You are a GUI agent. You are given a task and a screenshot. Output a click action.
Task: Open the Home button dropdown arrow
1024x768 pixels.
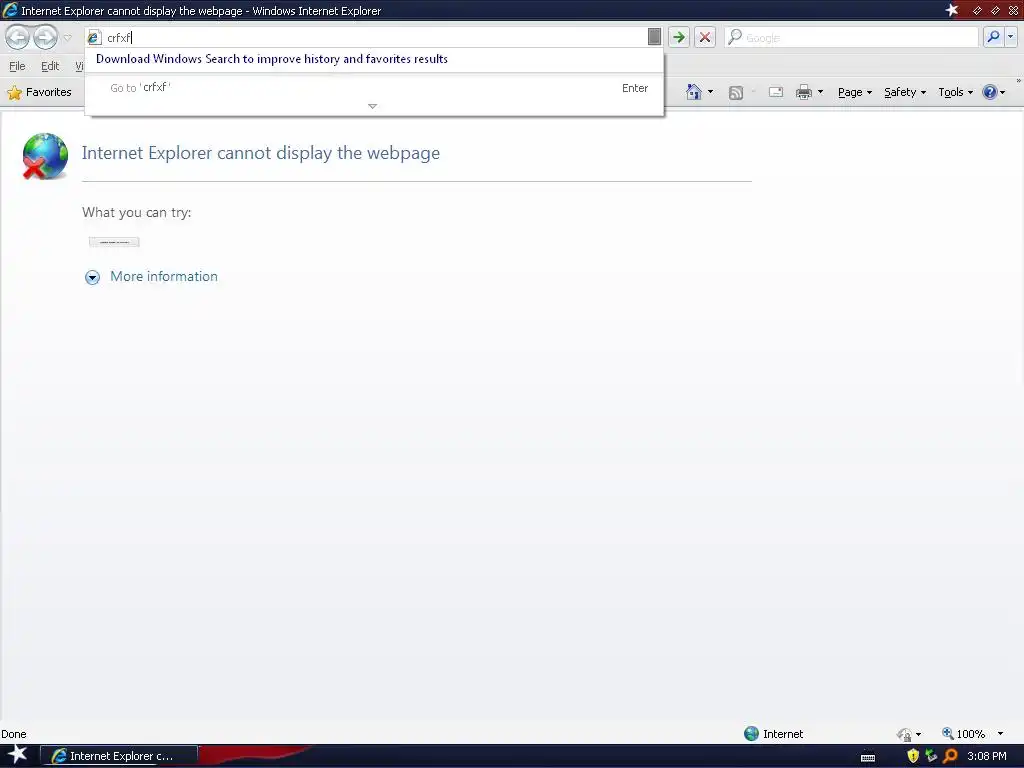click(x=711, y=92)
